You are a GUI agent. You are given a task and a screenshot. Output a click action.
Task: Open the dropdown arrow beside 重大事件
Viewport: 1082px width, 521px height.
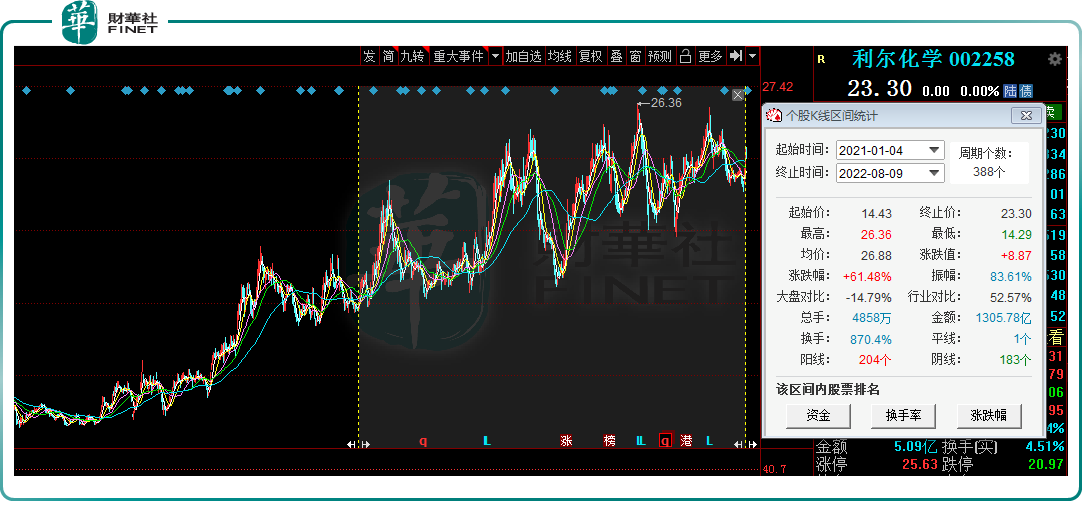[x=495, y=57]
